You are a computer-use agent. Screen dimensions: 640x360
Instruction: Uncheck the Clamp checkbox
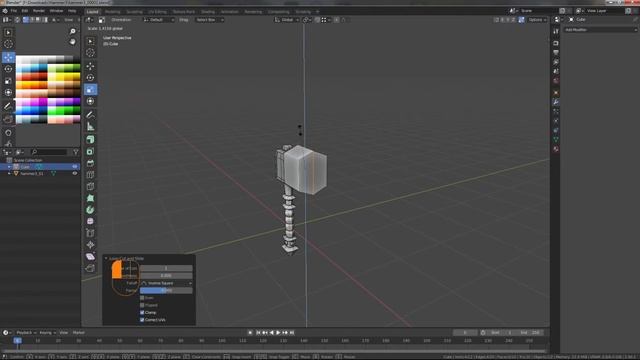point(142,313)
